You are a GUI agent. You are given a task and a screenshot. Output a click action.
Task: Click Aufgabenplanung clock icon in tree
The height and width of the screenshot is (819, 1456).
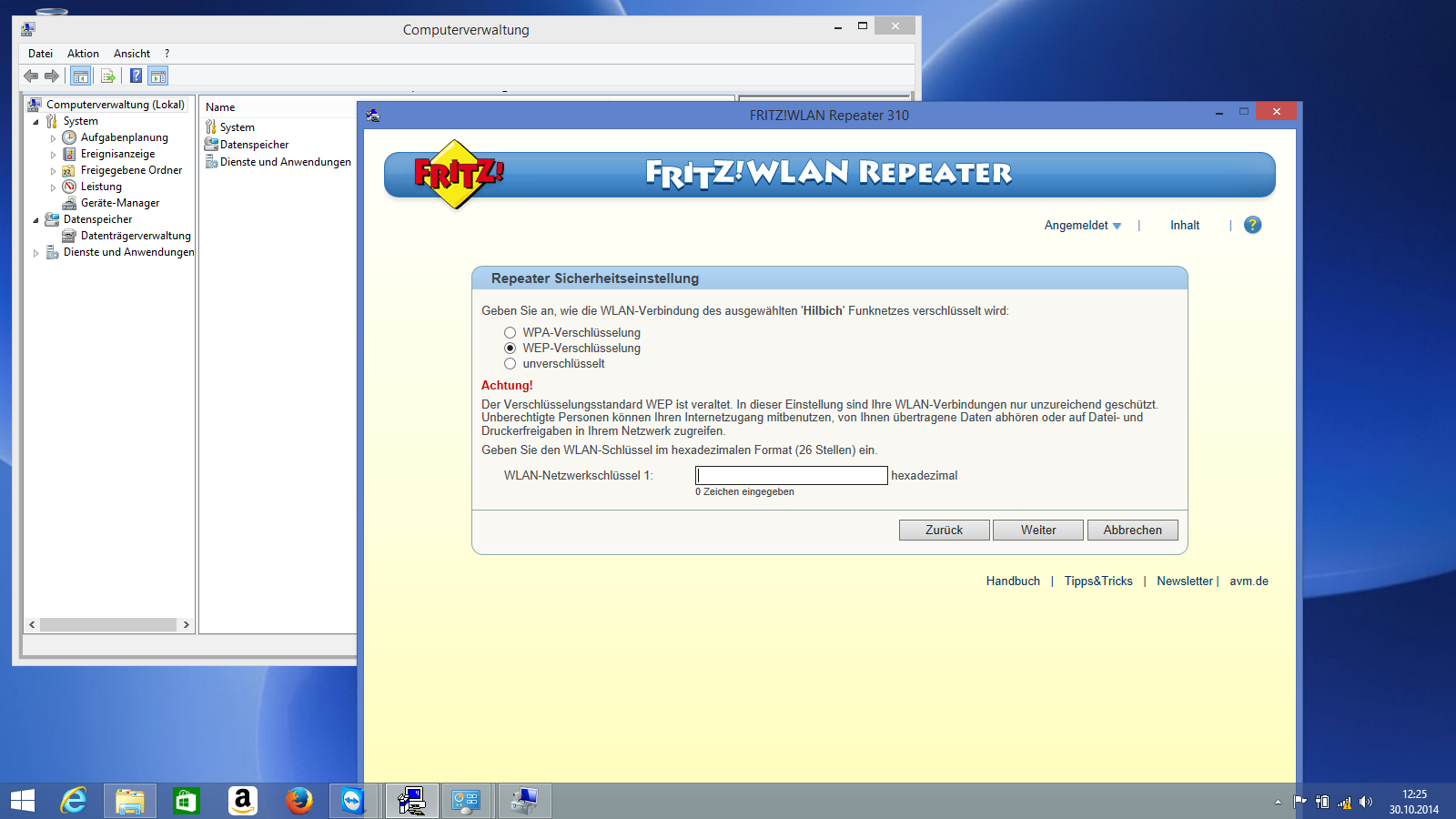69,137
